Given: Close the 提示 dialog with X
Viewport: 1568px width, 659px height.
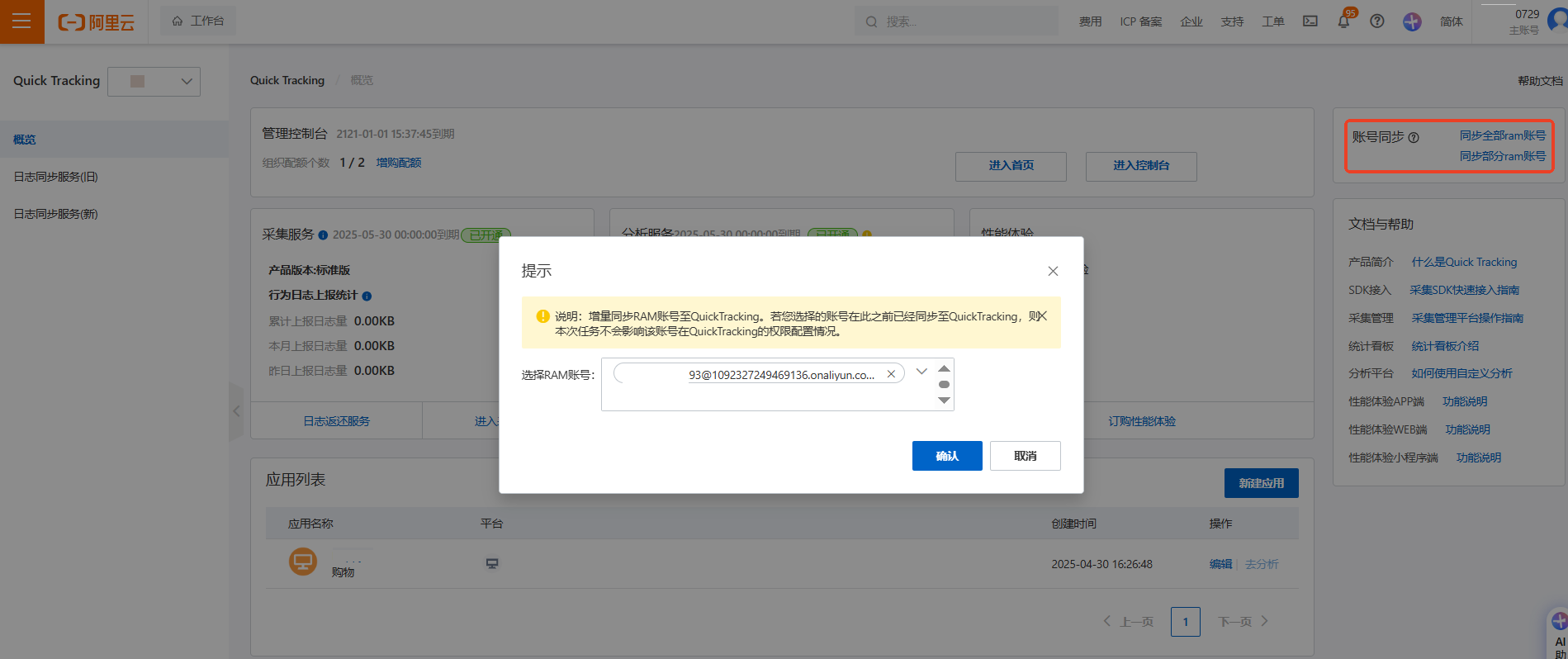Looking at the screenshot, I should pyautogui.click(x=1053, y=271).
